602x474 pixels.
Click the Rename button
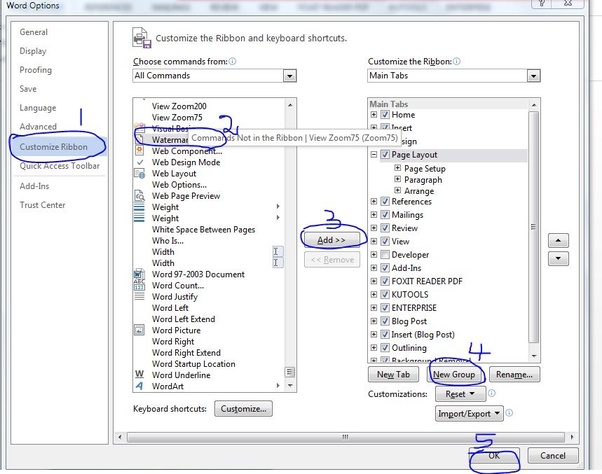(x=514, y=374)
